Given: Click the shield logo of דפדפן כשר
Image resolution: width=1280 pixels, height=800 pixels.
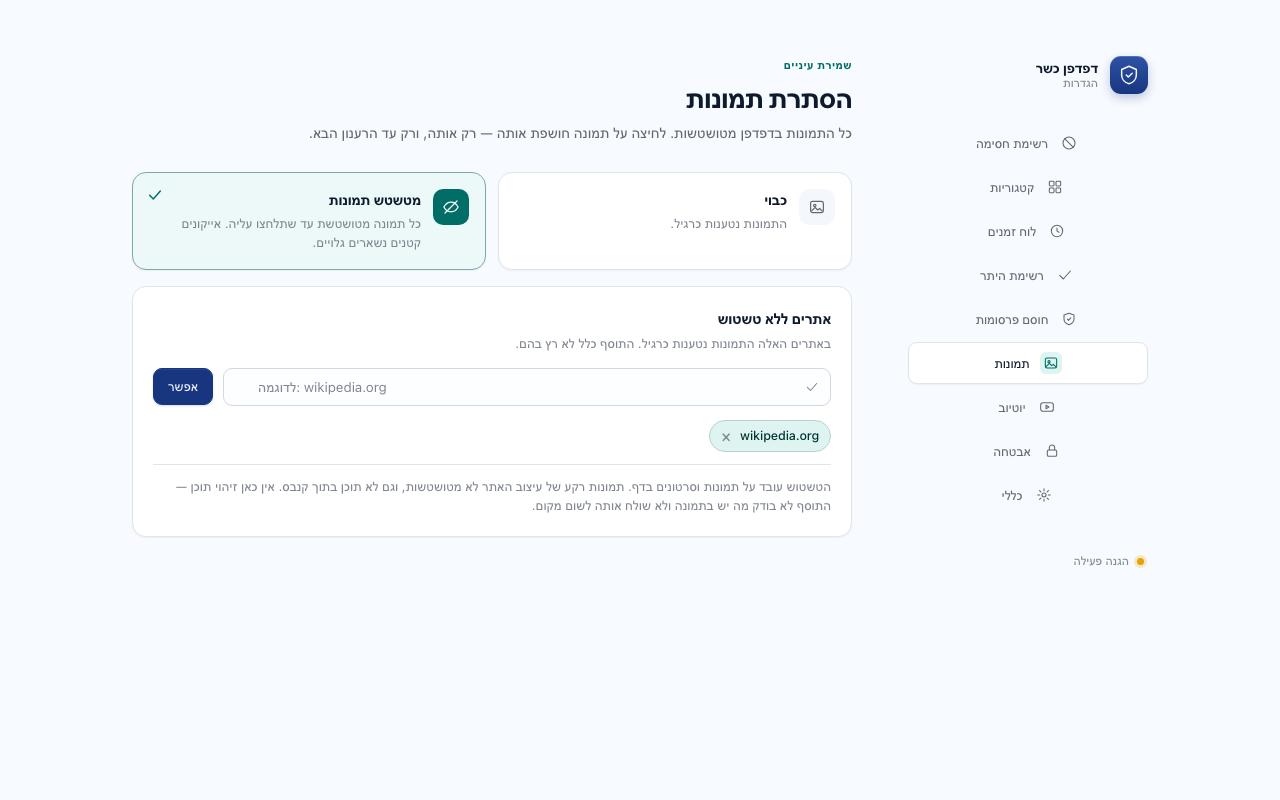Looking at the screenshot, I should pos(1129,75).
